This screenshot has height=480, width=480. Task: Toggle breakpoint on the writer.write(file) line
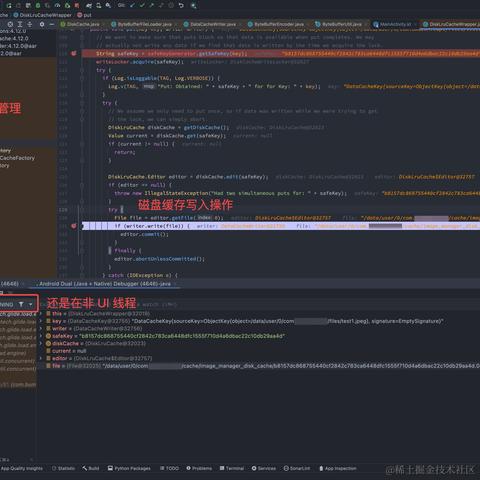pyautogui.click(x=74, y=226)
